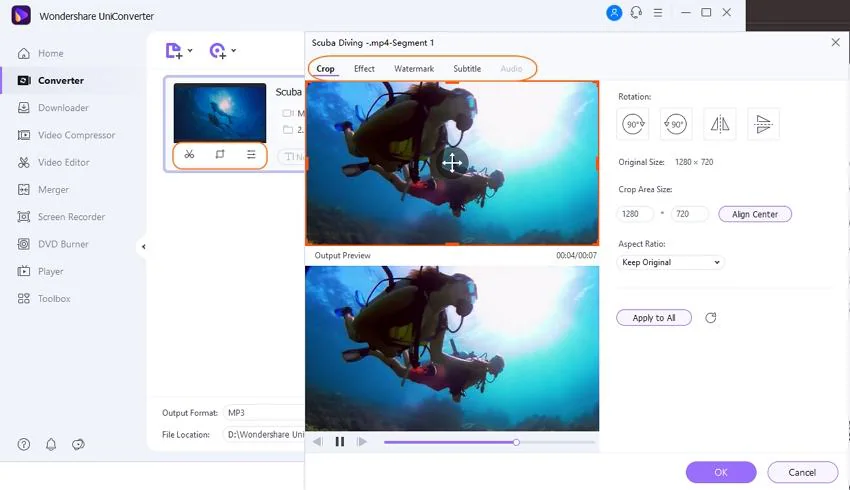The image size is (850, 490).
Task: Click the File Location path field
Action: click(x=263, y=435)
